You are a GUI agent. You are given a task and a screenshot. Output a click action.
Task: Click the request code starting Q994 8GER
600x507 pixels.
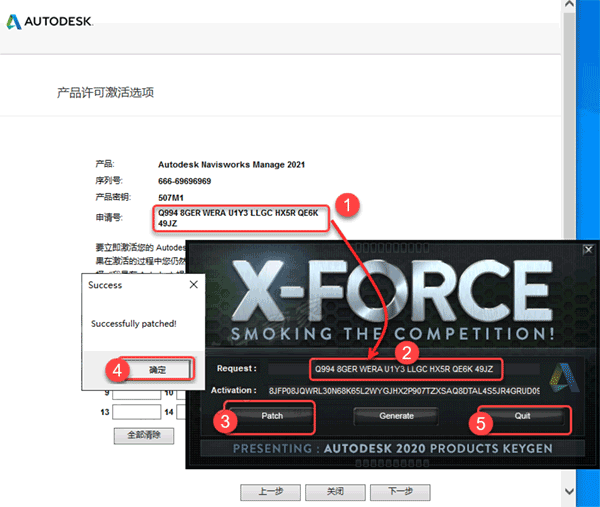(238, 218)
